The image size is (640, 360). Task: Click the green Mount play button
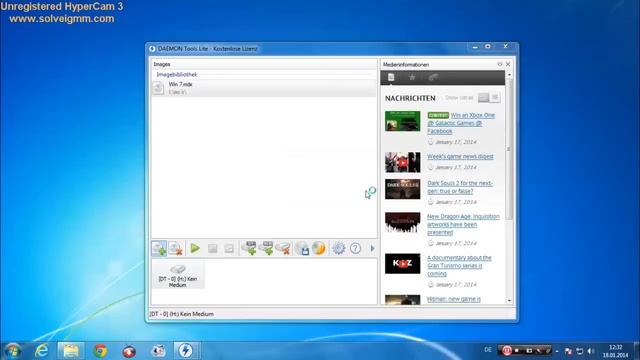pyautogui.click(x=195, y=248)
